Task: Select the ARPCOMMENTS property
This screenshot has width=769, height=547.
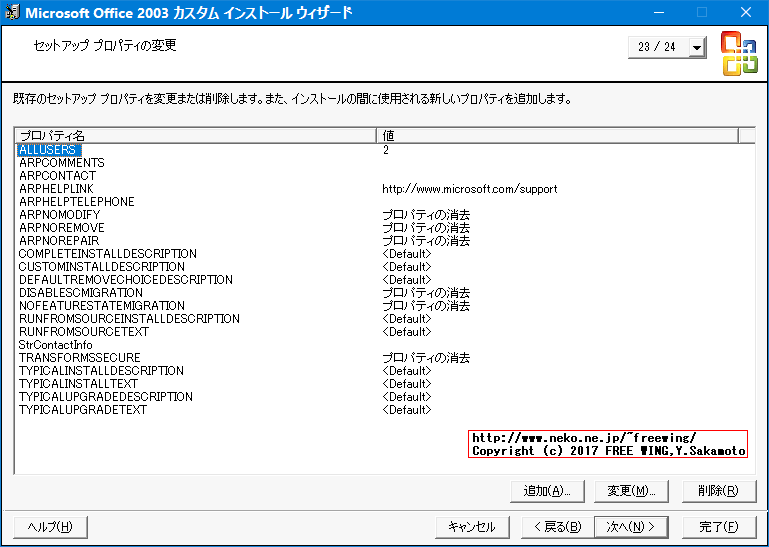Action: (62, 162)
